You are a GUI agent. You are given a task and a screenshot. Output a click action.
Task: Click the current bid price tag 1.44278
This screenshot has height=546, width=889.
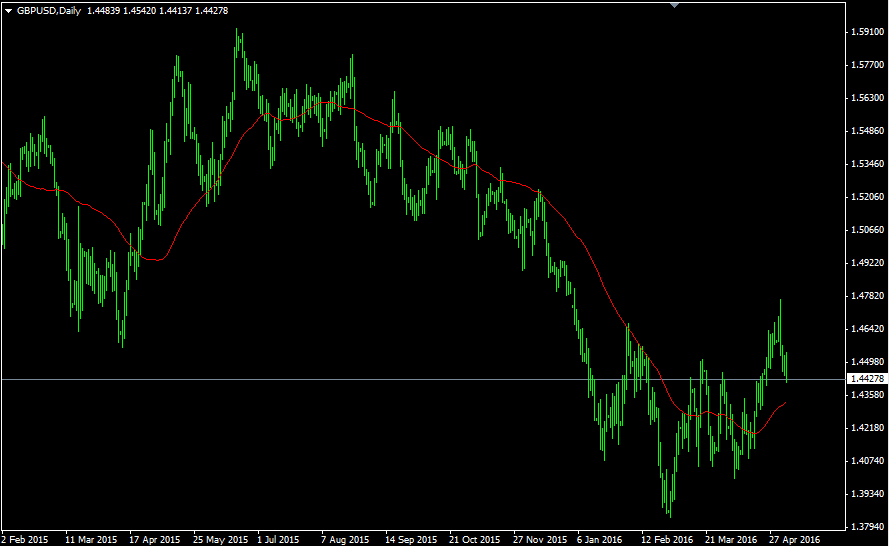click(867, 379)
